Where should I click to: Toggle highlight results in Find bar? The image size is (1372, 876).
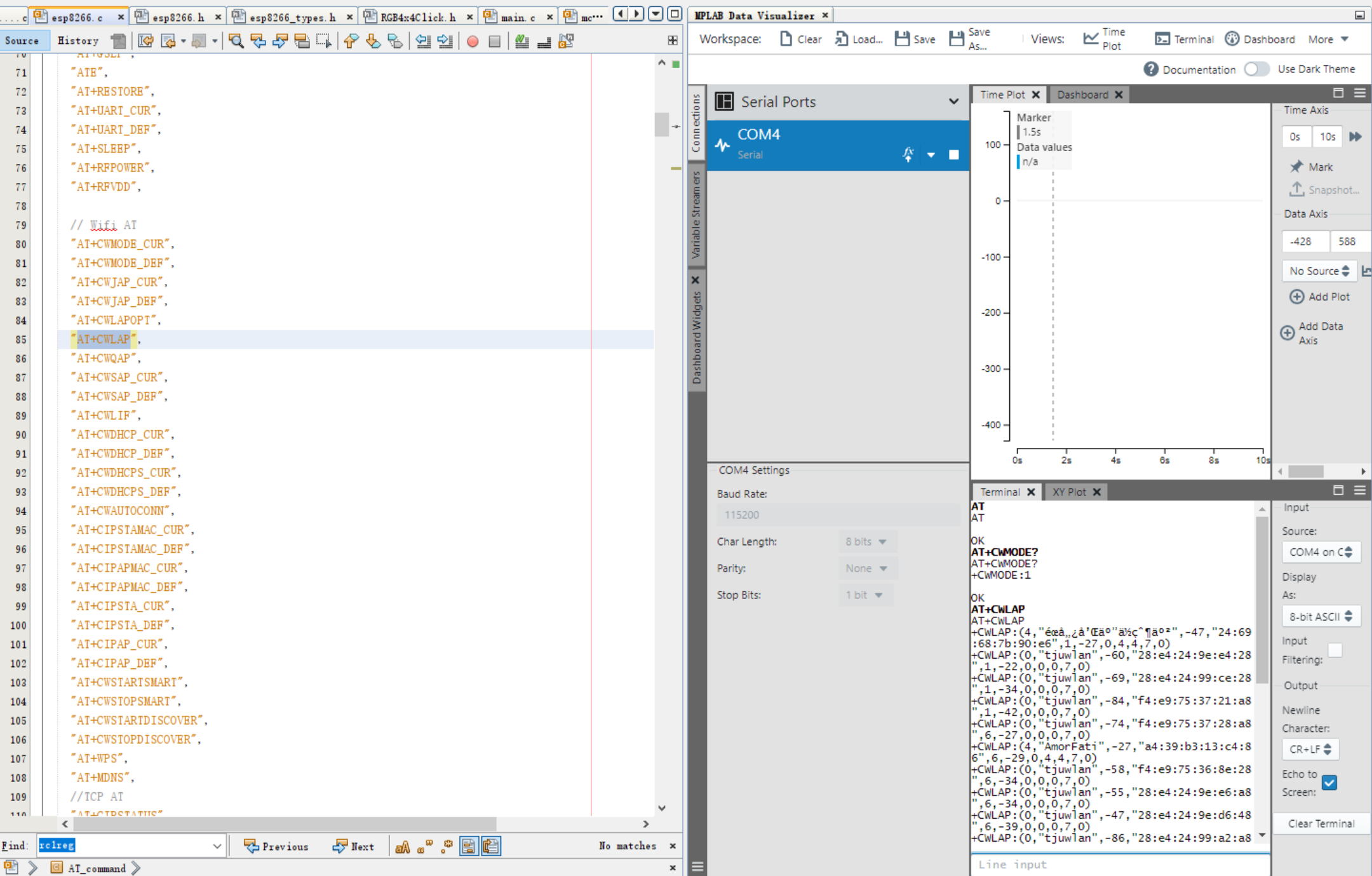point(469,846)
